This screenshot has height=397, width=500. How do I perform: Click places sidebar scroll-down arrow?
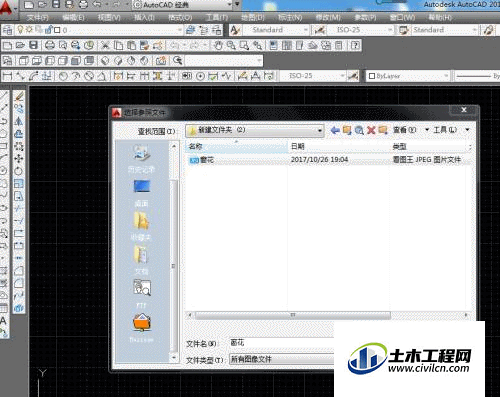click(174, 358)
